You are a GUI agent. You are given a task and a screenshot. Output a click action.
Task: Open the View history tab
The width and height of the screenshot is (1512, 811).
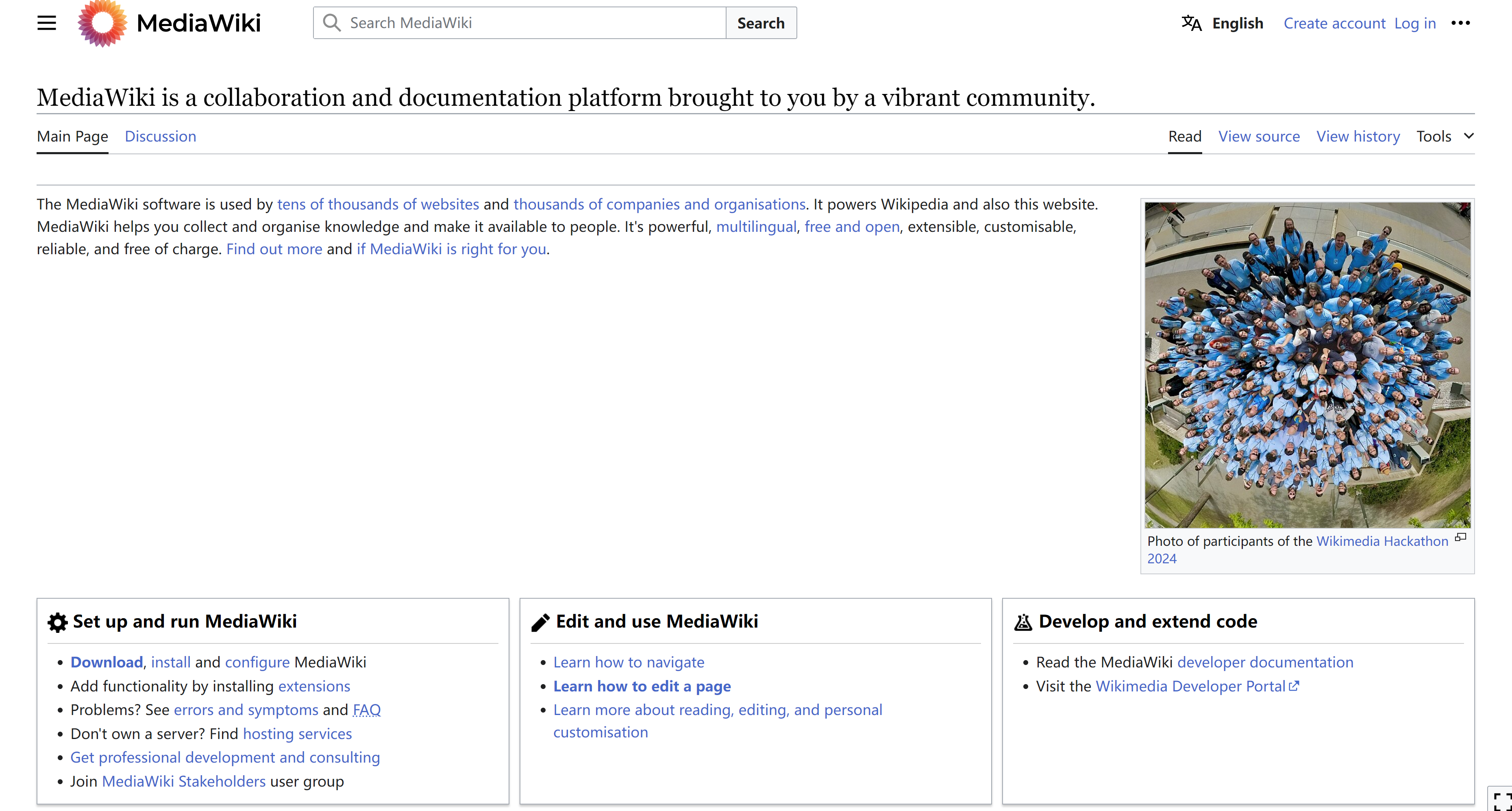point(1358,136)
